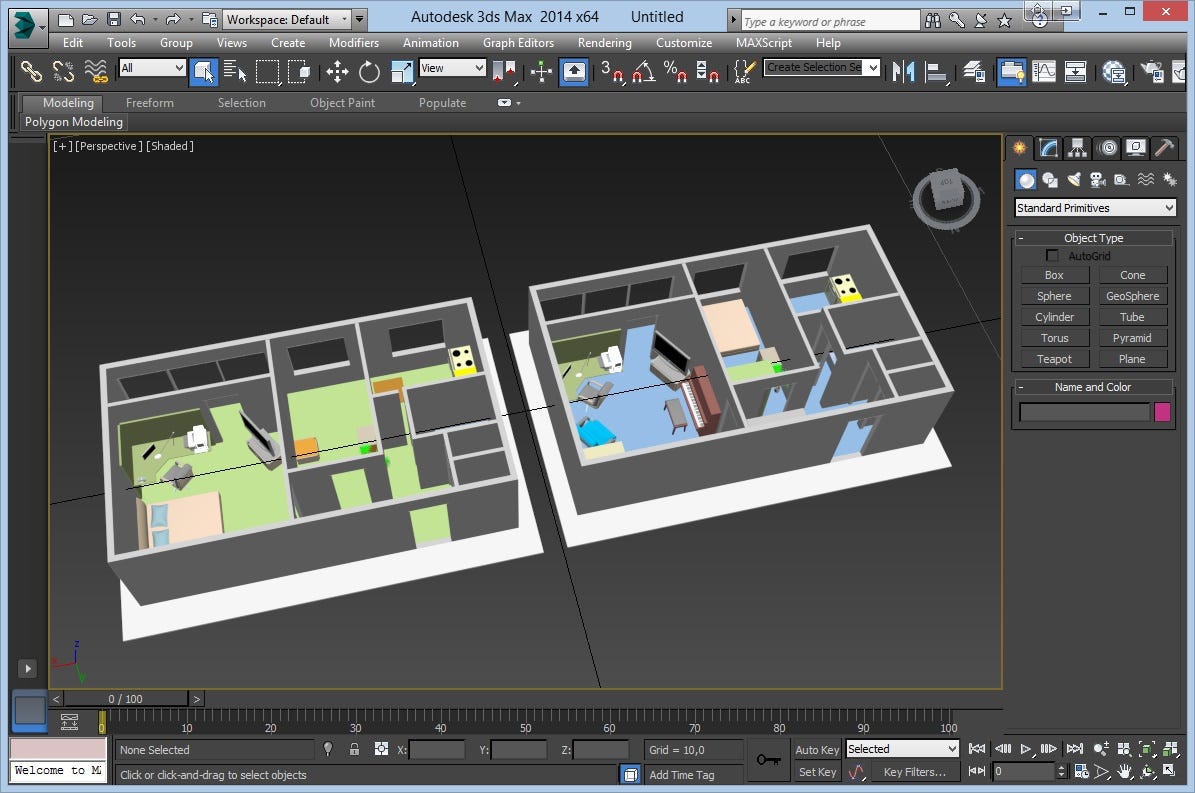Switch to Utilities command panel tab

[x=1164, y=148]
